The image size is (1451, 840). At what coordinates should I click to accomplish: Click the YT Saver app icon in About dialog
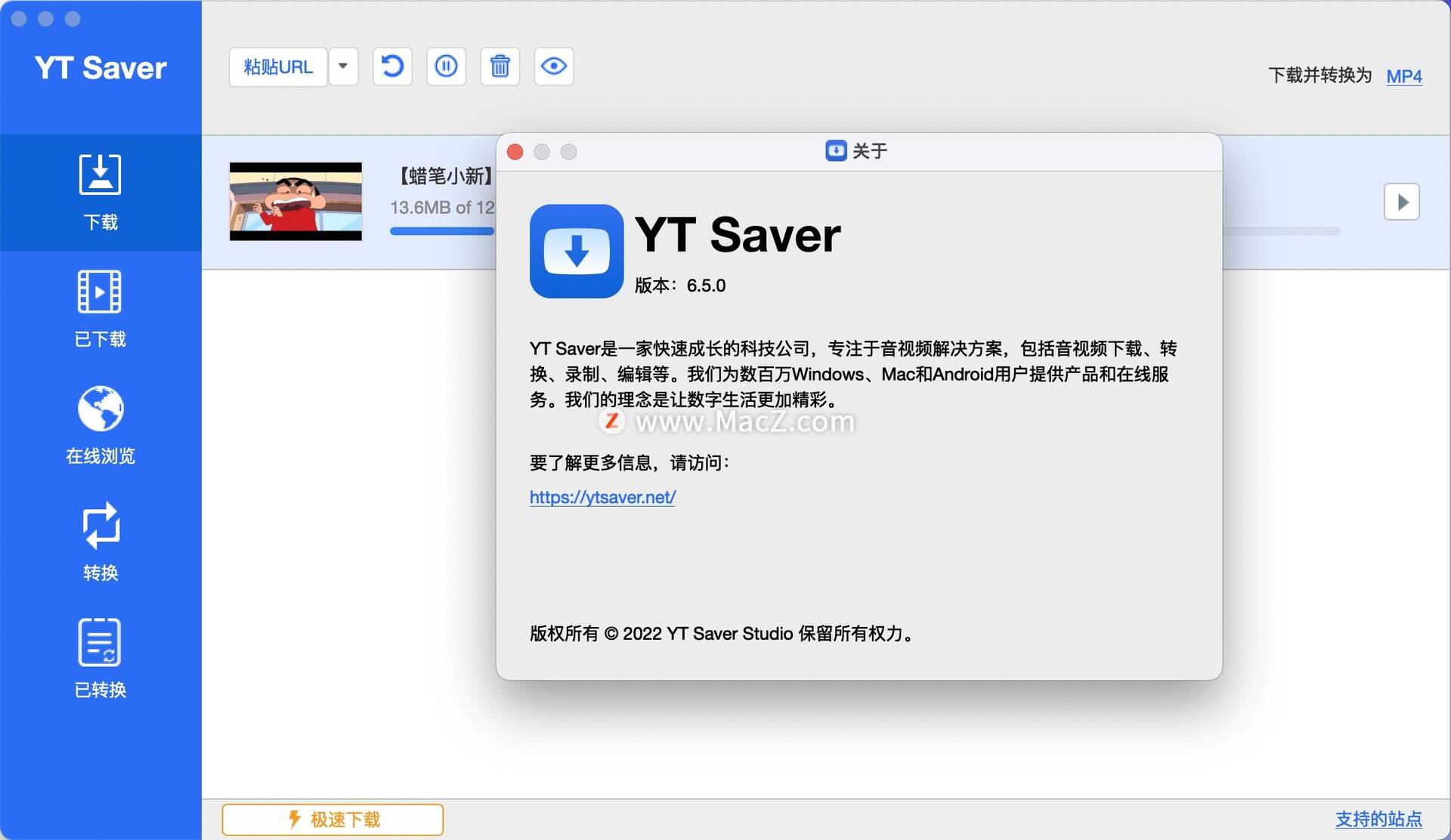tap(577, 251)
